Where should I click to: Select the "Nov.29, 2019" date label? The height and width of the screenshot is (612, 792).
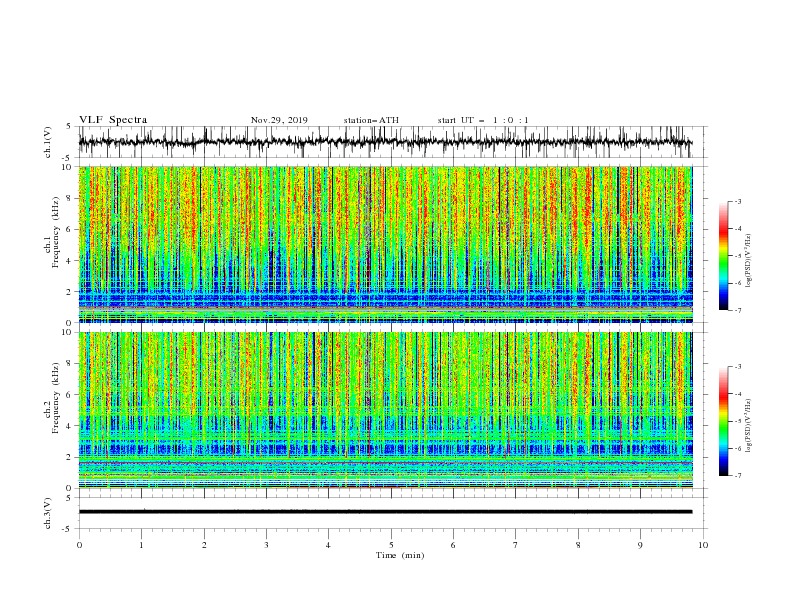pyautogui.click(x=279, y=120)
